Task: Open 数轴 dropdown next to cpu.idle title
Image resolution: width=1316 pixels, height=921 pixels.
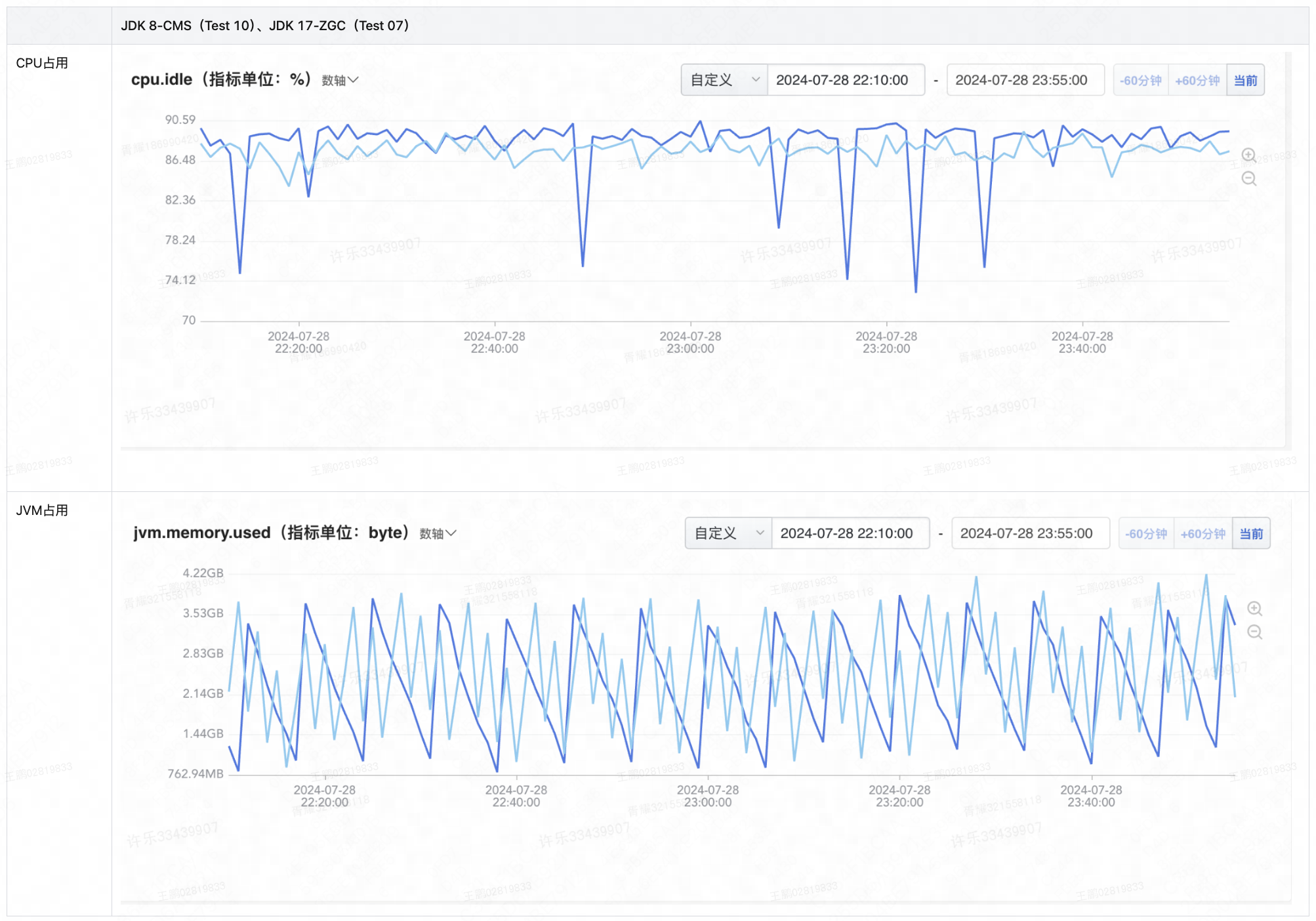Action: point(340,80)
